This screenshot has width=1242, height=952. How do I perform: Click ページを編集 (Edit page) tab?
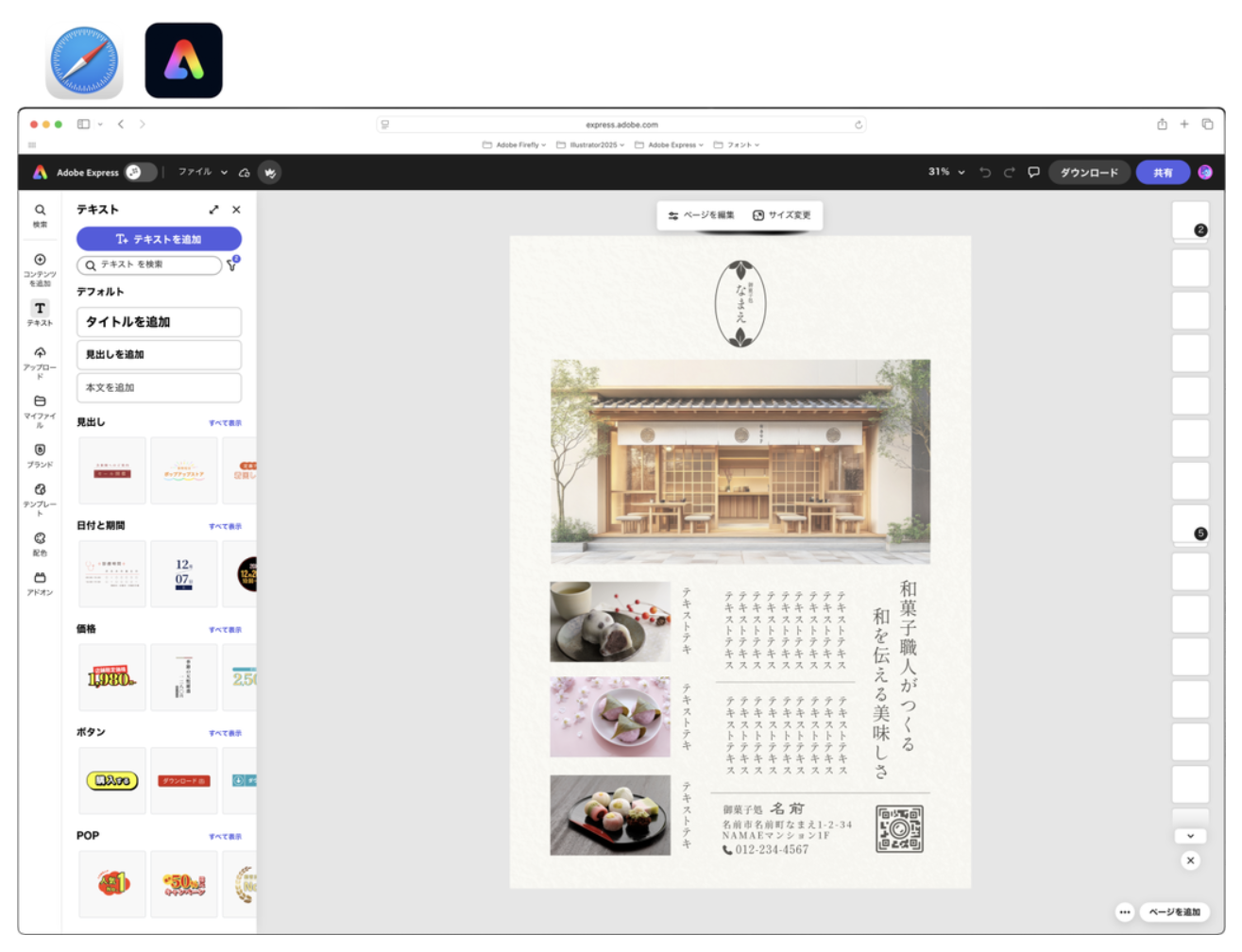pos(701,215)
